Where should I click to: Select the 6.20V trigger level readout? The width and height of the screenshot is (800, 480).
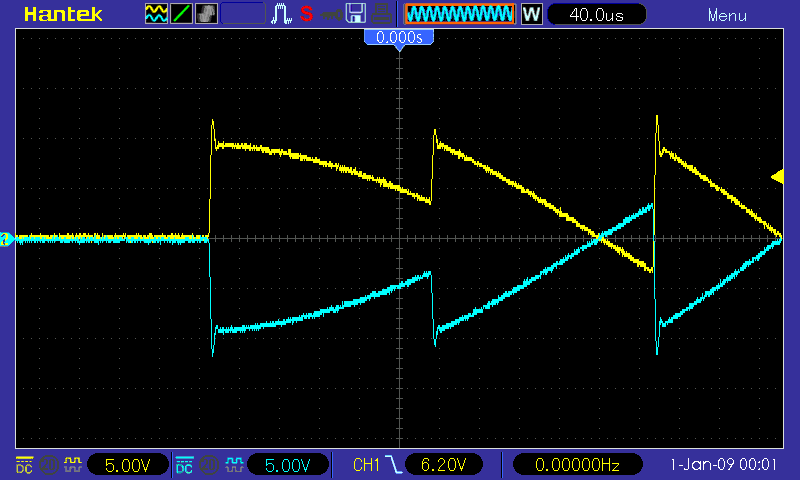click(443, 465)
